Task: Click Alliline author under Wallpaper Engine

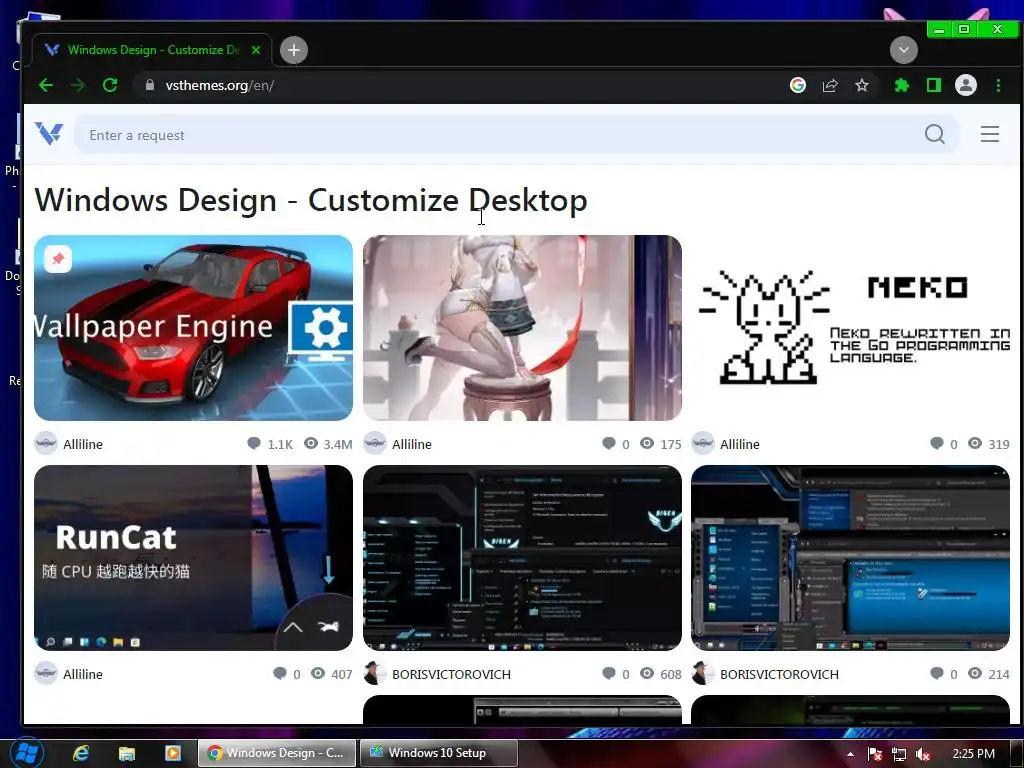Action: pyautogui.click(x=83, y=444)
